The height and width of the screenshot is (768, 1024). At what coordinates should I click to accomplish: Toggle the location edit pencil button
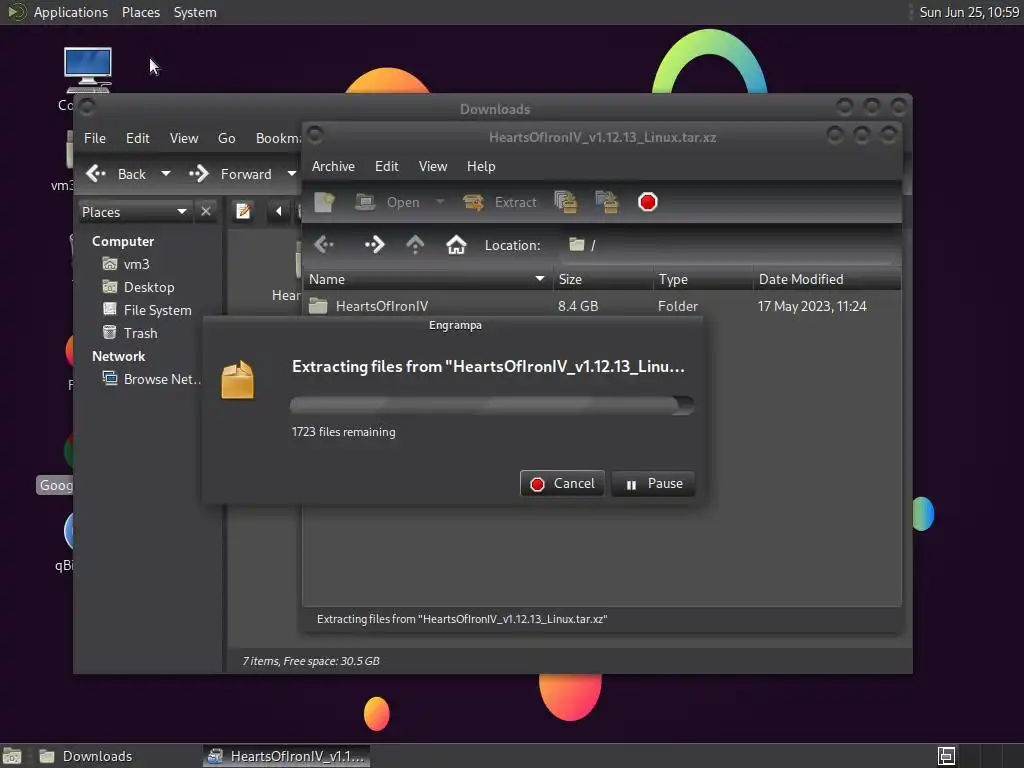point(244,211)
